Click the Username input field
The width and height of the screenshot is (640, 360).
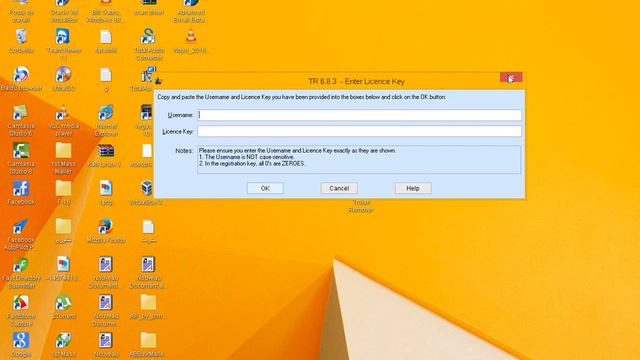coord(359,115)
